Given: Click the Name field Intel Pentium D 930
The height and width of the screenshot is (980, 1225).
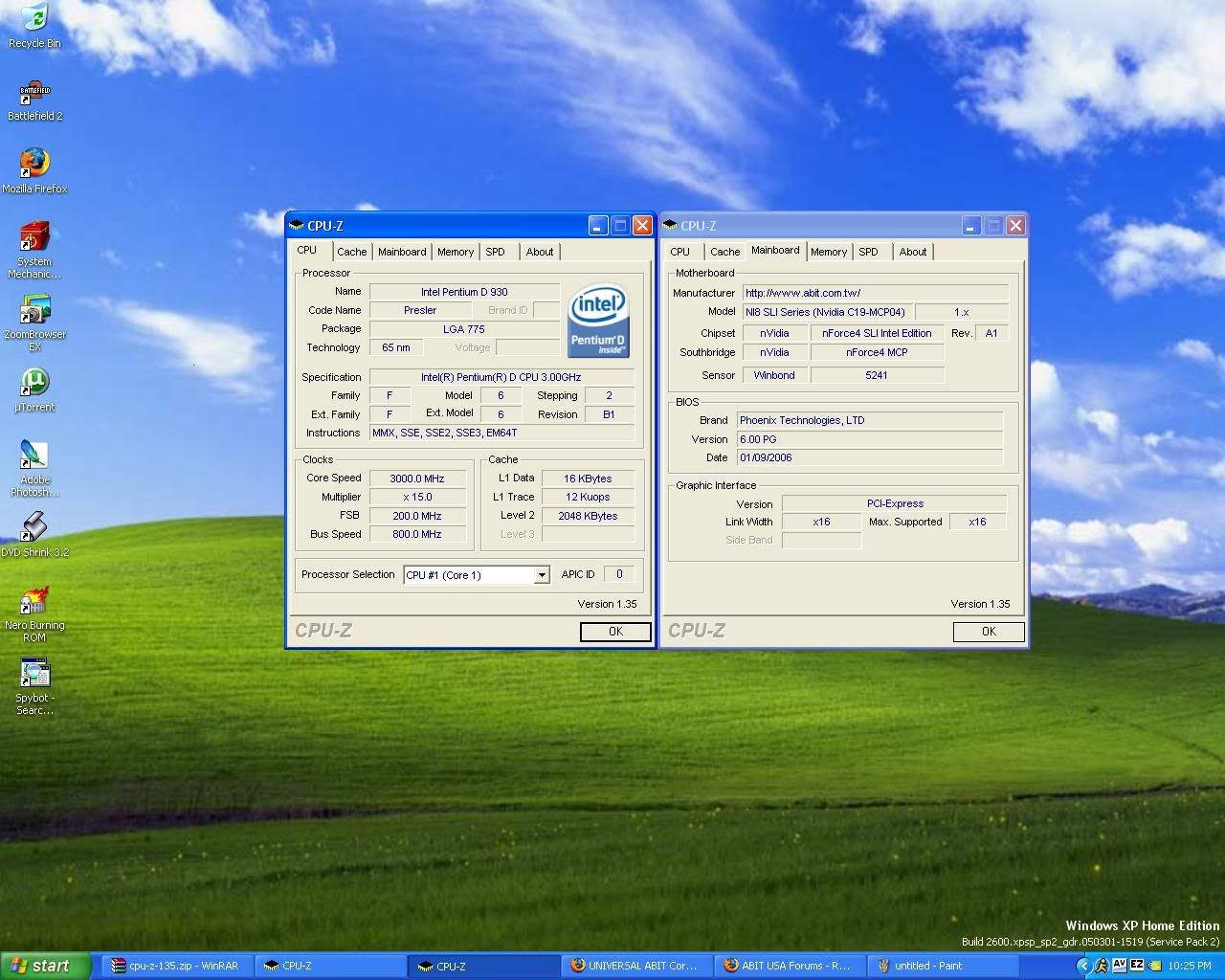Looking at the screenshot, I should (x=464, y=292).
